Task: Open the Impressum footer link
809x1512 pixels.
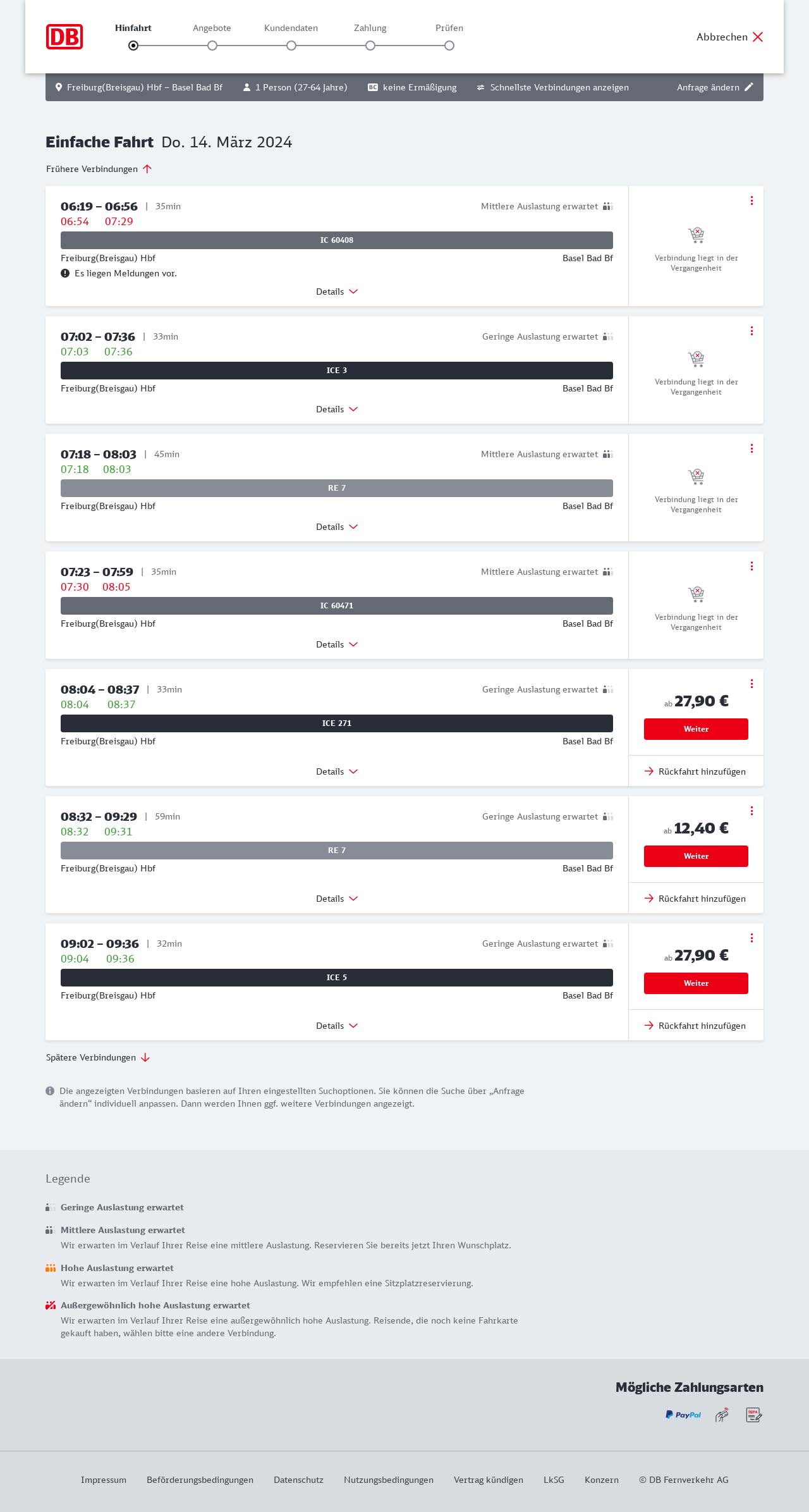Action: click(104, 1480)
